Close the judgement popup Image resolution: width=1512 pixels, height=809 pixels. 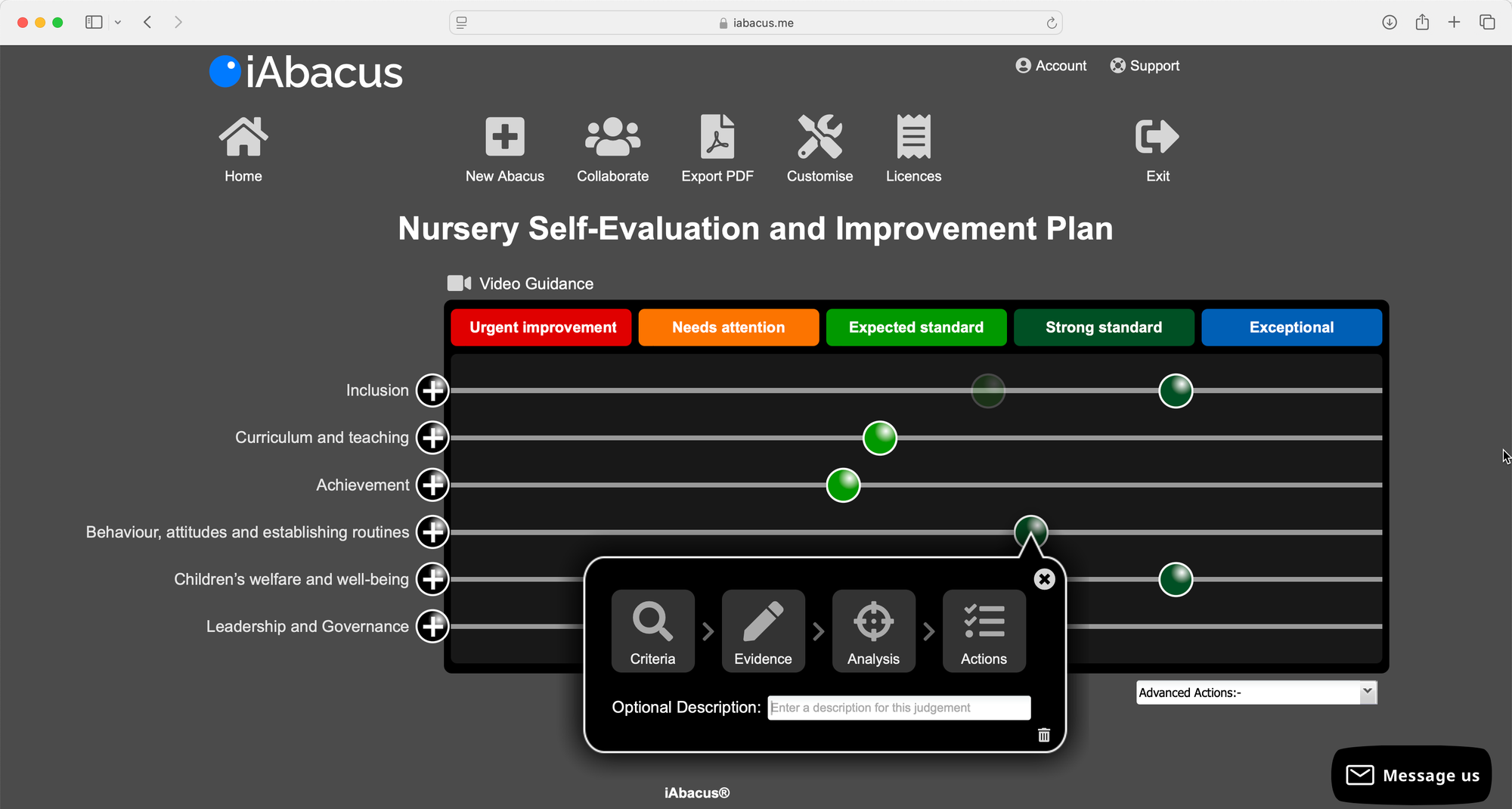[1044, 579]
